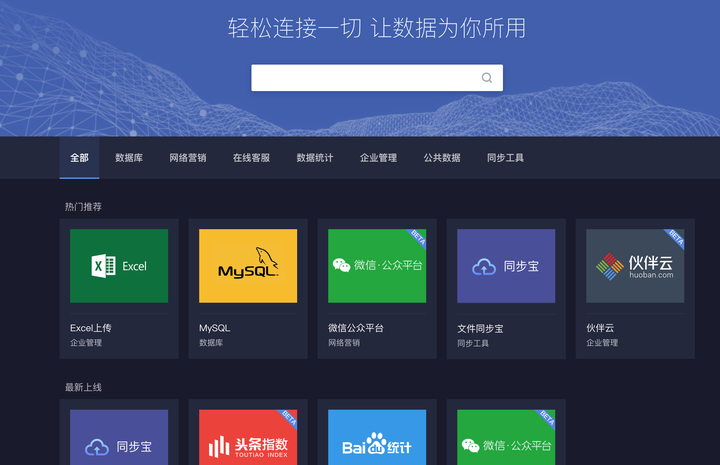The width and height of the screenshot is (720, 465).
Task: Switch to the 数据库 tab
Action: [129, 158]
